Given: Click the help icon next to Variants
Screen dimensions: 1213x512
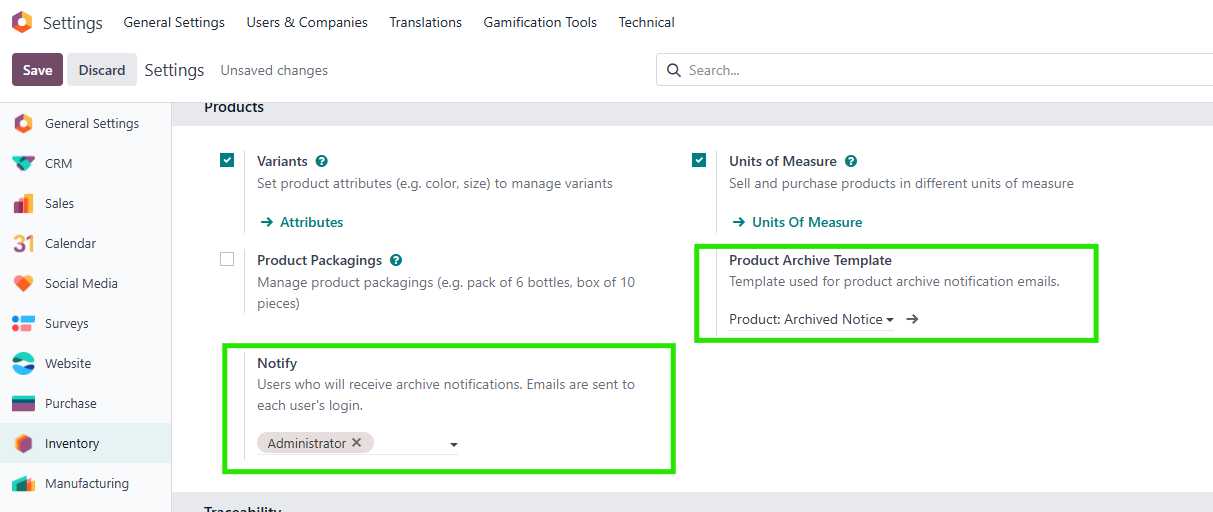Looking at the screenshot, I should click(x=321, y=161).
